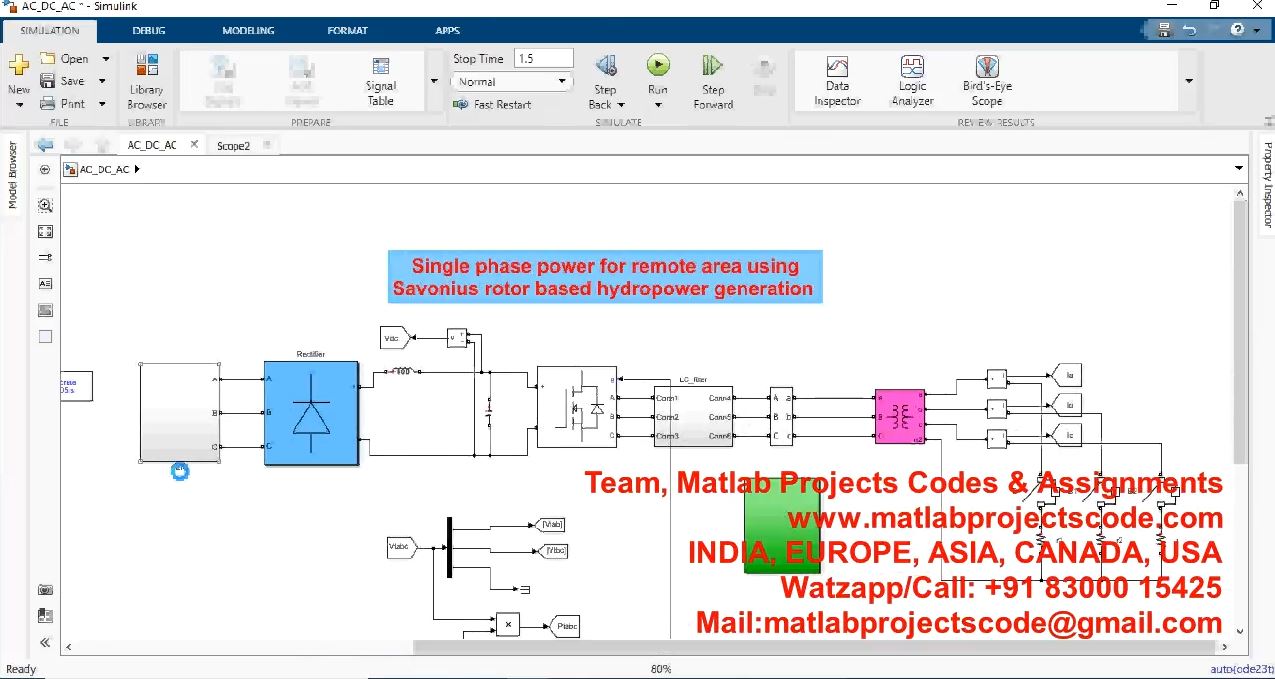Select the Zoom In tool in palette
The width and height of the screenshot is (1275, 679).
pyautogui.click(x=45, y=205)
